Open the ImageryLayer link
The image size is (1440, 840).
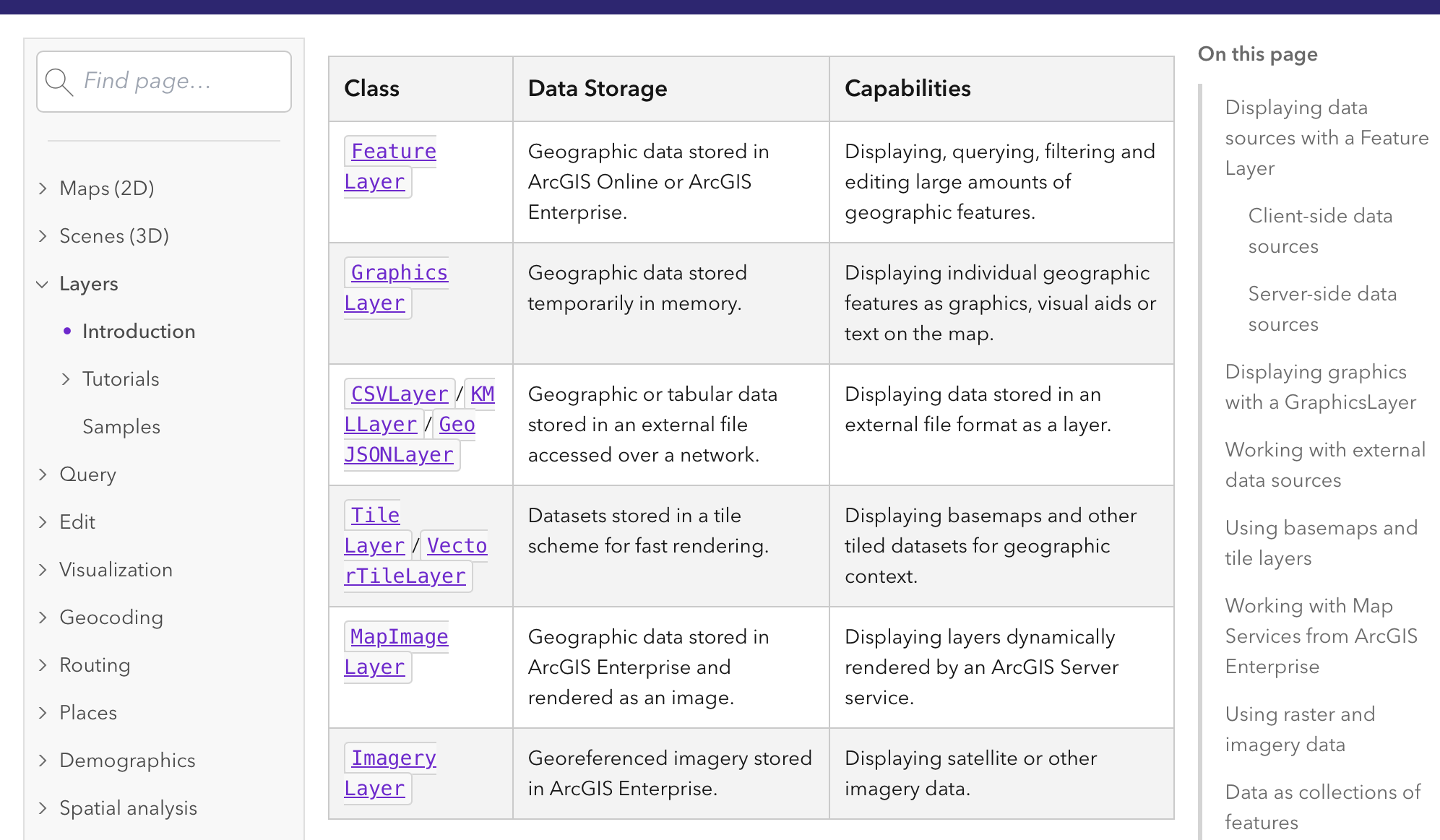[393, 758]
